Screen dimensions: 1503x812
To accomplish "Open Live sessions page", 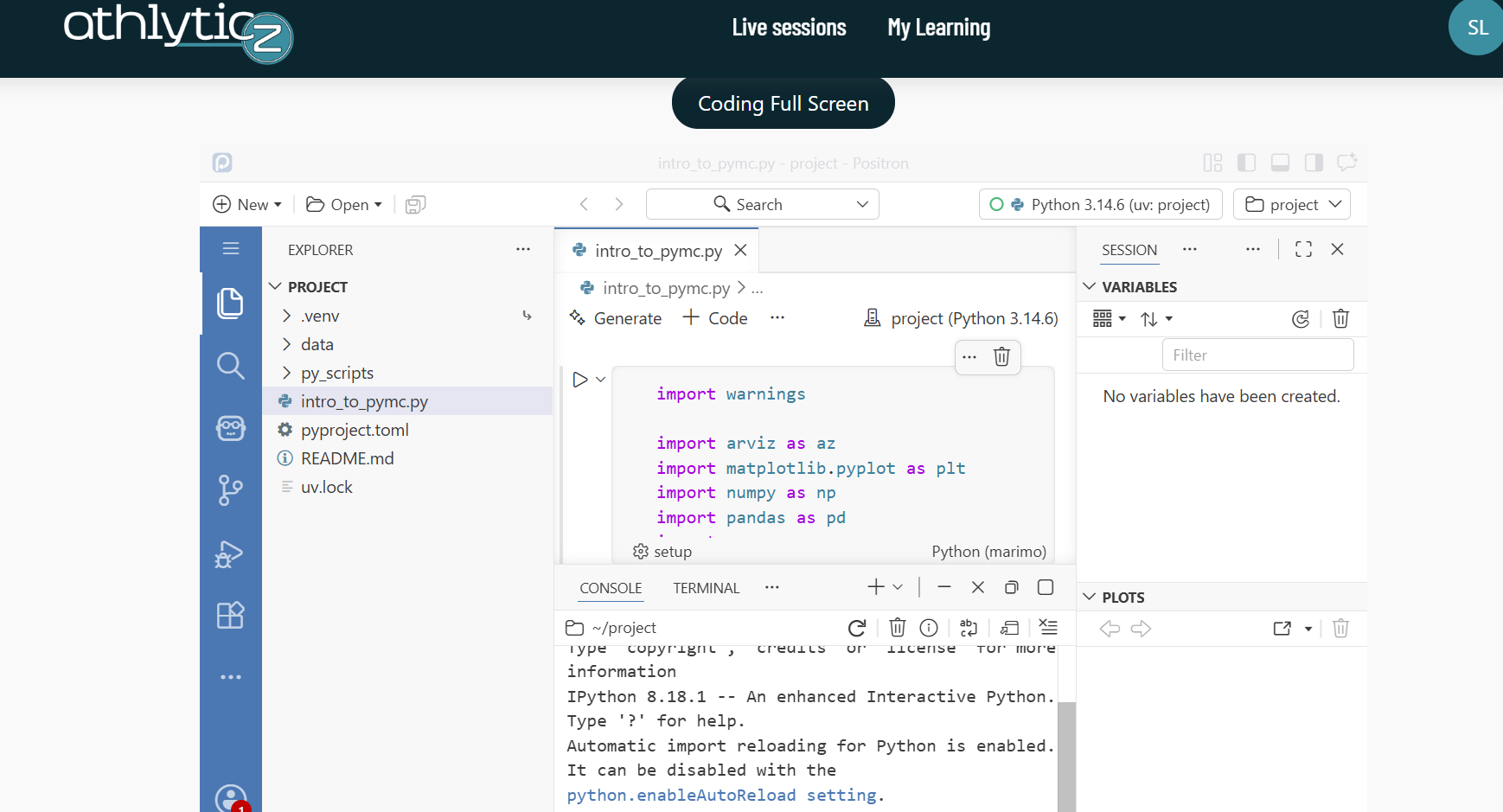I will click(790, 28).
